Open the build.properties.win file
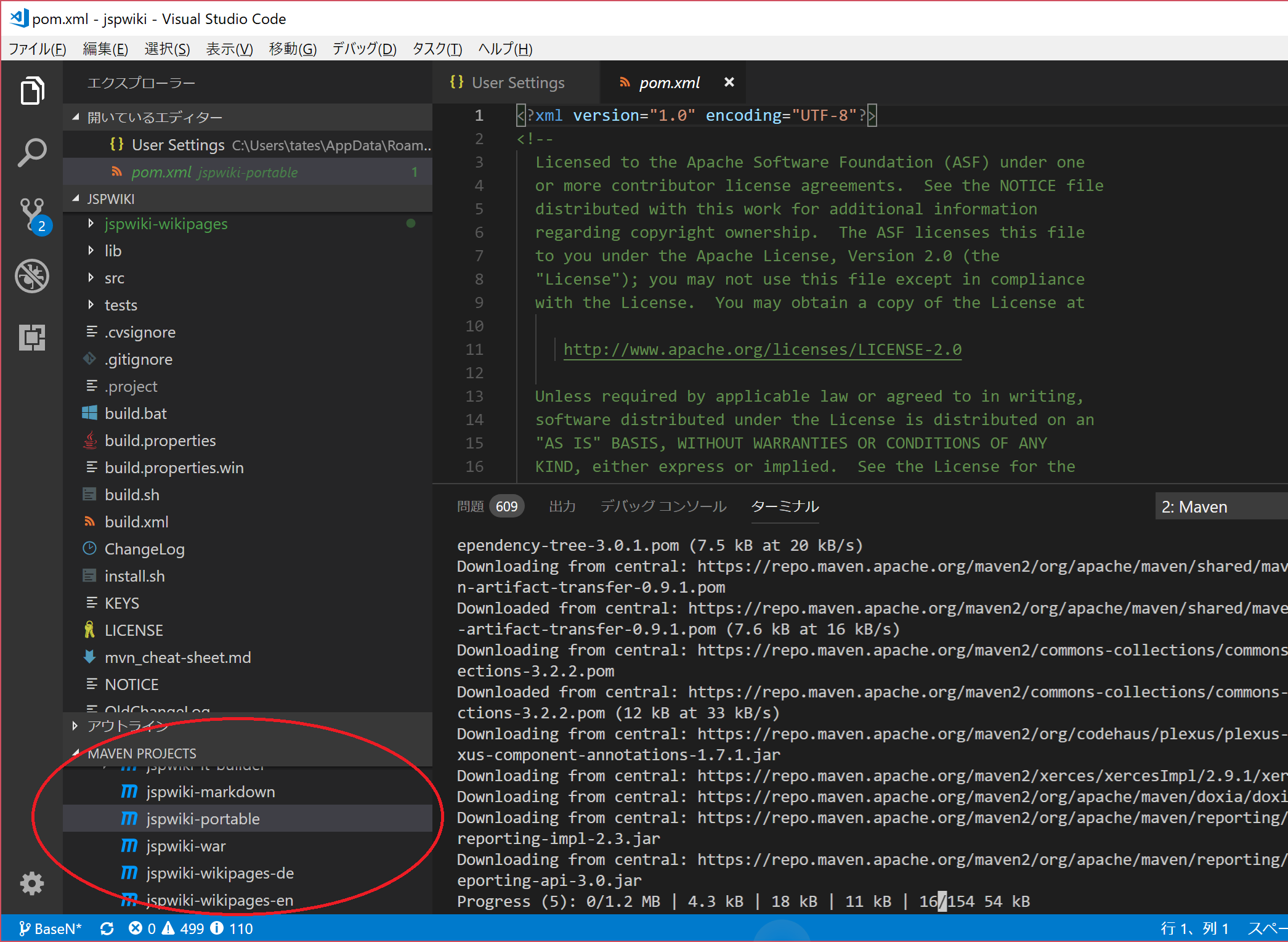Viewport: 1288px width, 942px height. click(248, 468)
